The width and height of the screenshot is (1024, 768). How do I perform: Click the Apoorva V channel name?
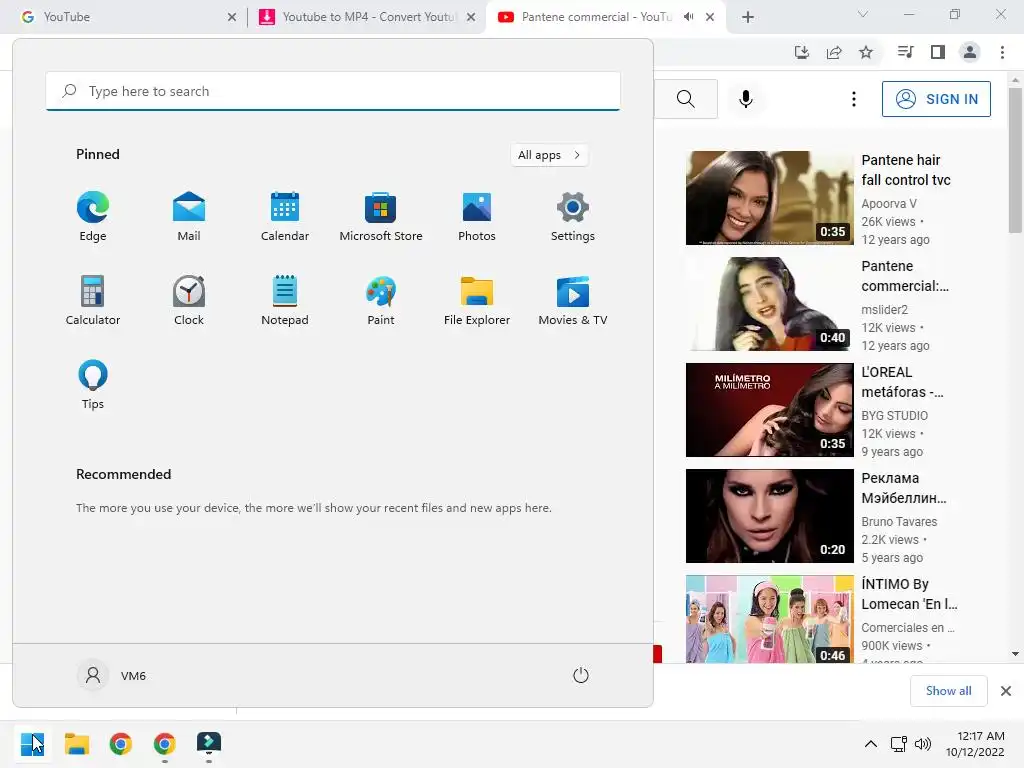(889, 204)
